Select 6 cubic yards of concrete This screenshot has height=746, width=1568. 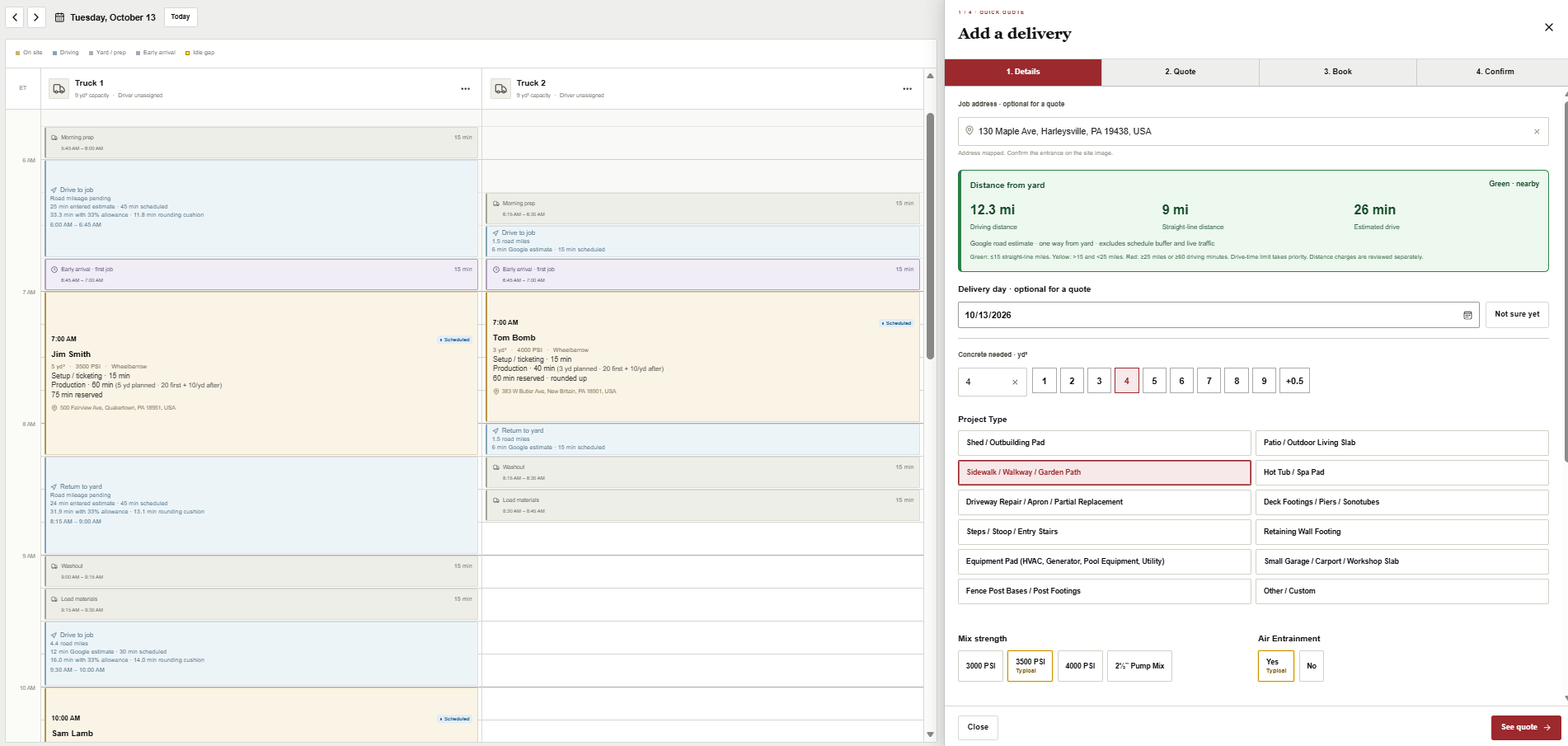[x=1181, y=381]
